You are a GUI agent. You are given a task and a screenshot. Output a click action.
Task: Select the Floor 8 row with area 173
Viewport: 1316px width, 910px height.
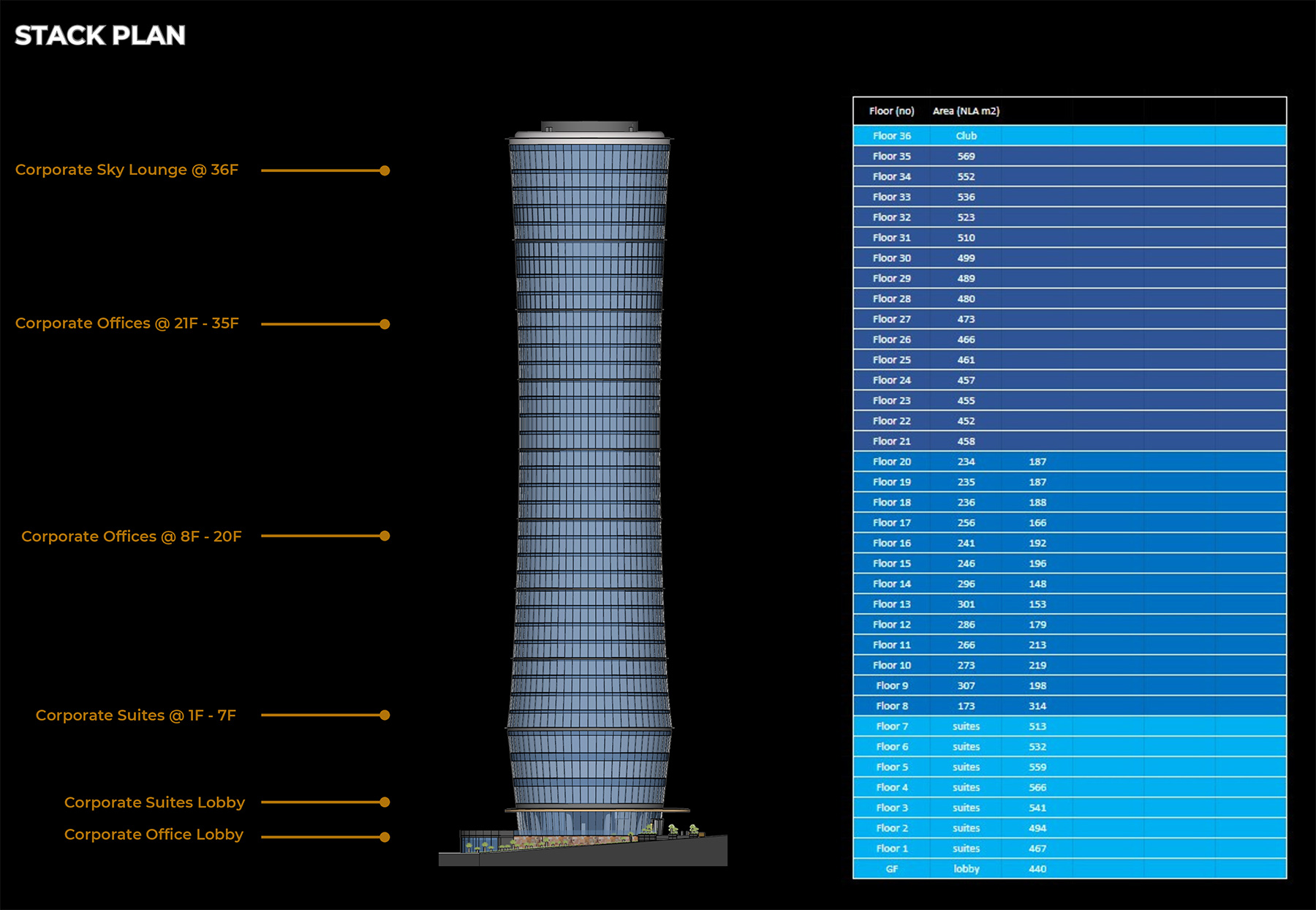(965, 706)
